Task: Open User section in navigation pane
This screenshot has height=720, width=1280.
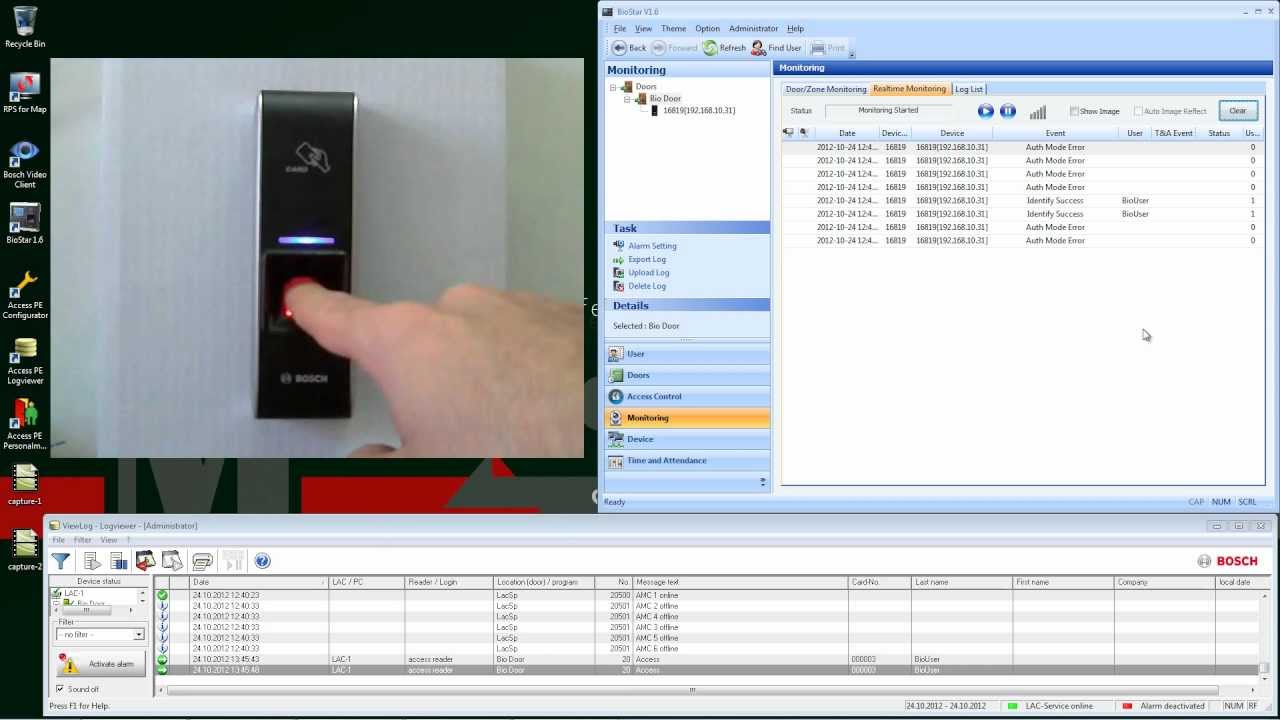Action: 687,354
